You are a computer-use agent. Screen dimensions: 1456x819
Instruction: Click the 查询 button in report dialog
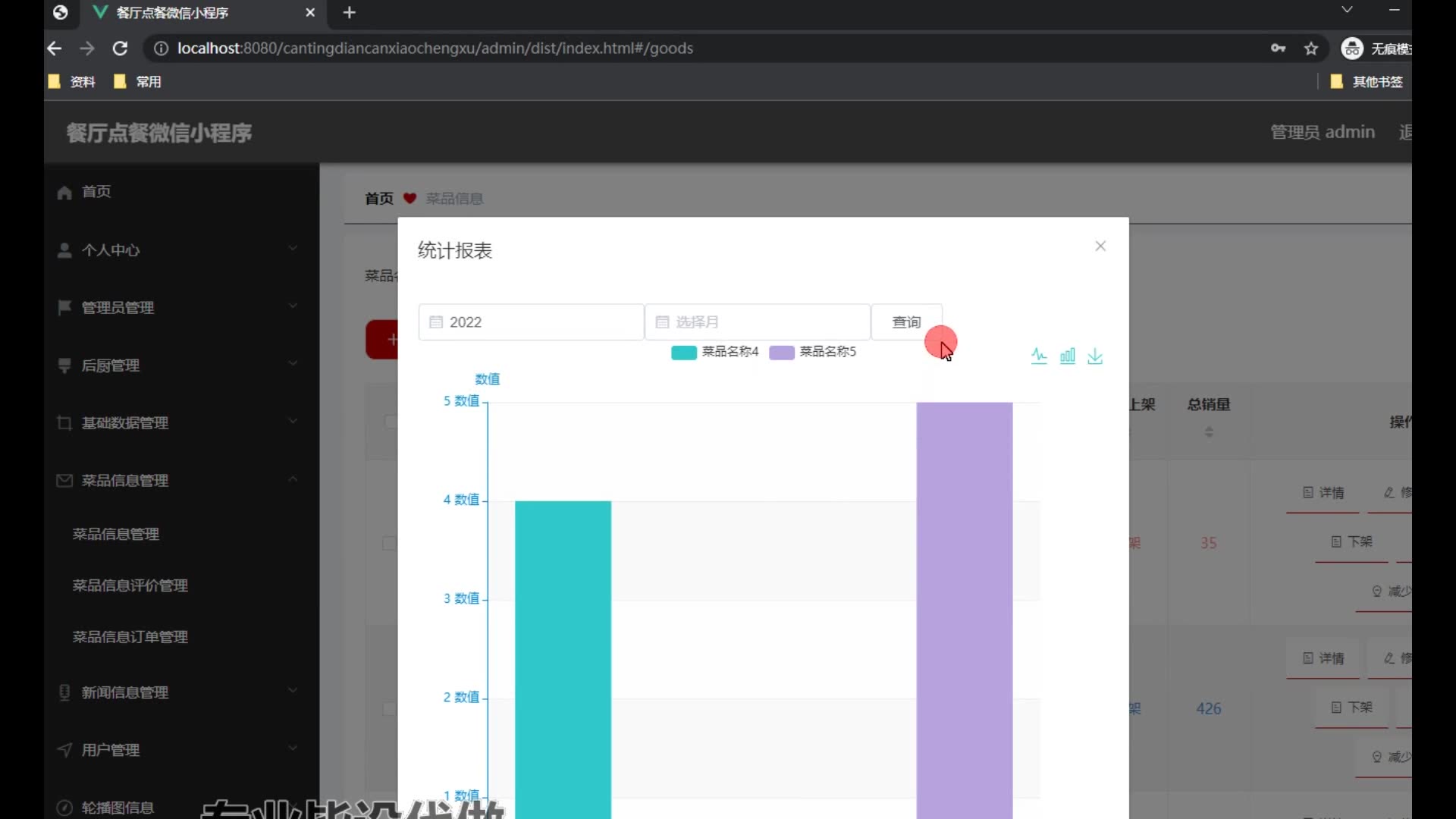(x=906, y=322)
